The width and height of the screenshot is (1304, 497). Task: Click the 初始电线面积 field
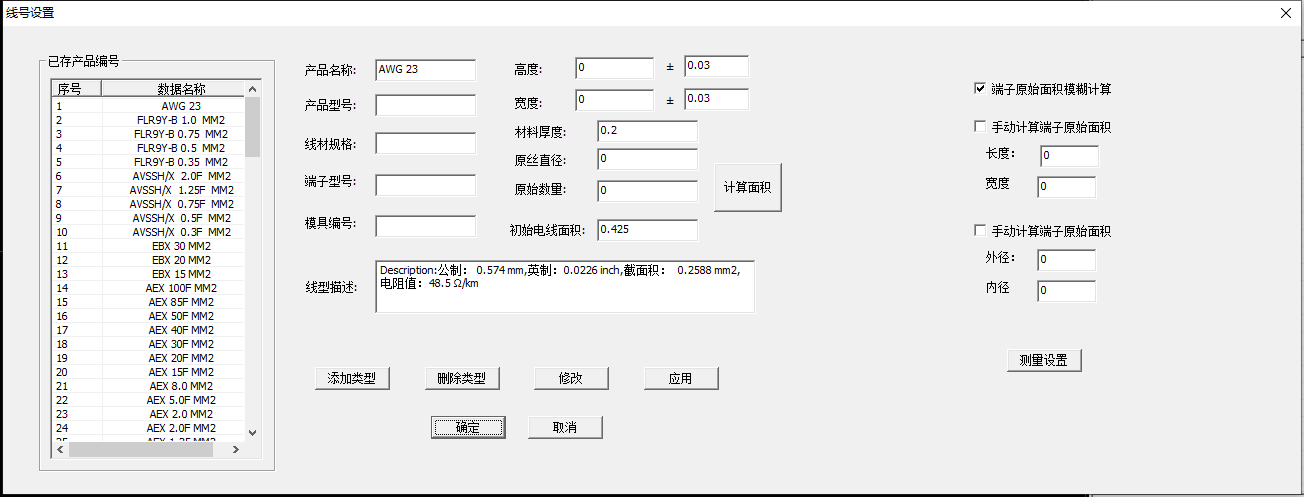point(647,230)
